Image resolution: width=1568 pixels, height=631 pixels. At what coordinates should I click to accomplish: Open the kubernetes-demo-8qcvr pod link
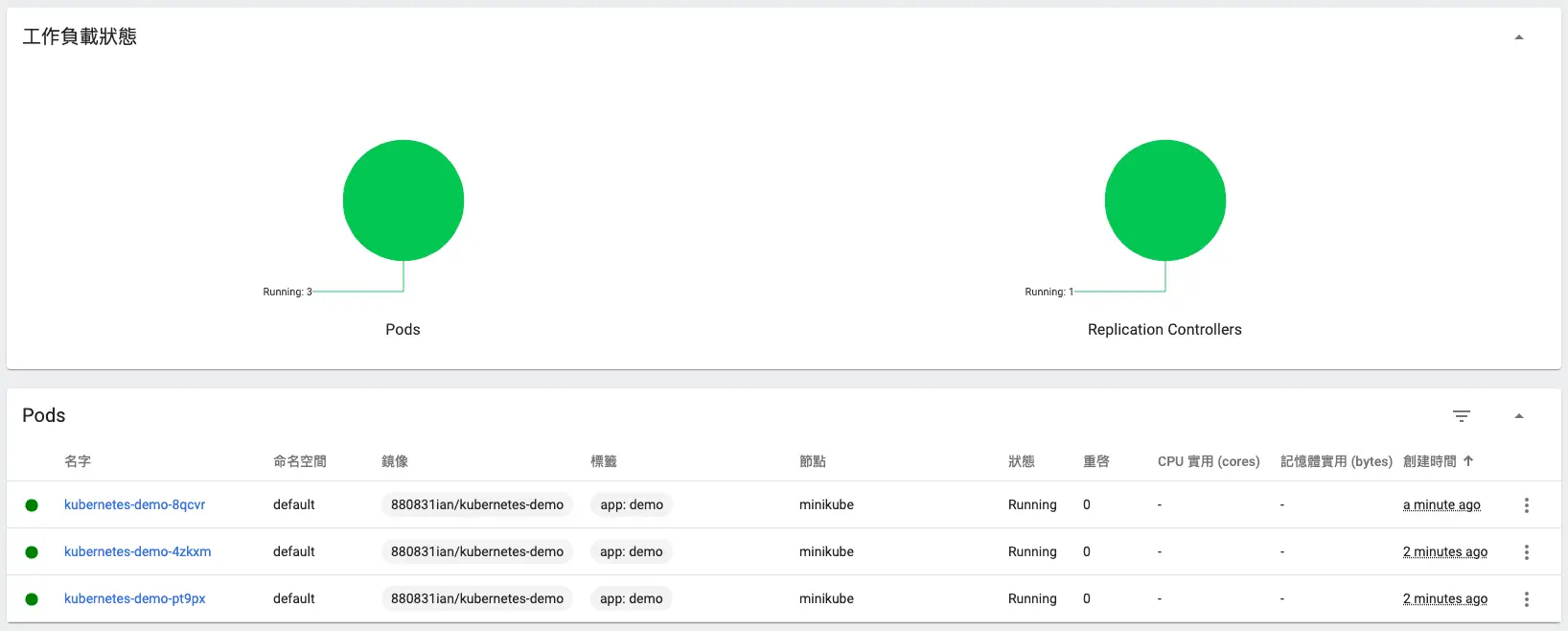(134, 504)
